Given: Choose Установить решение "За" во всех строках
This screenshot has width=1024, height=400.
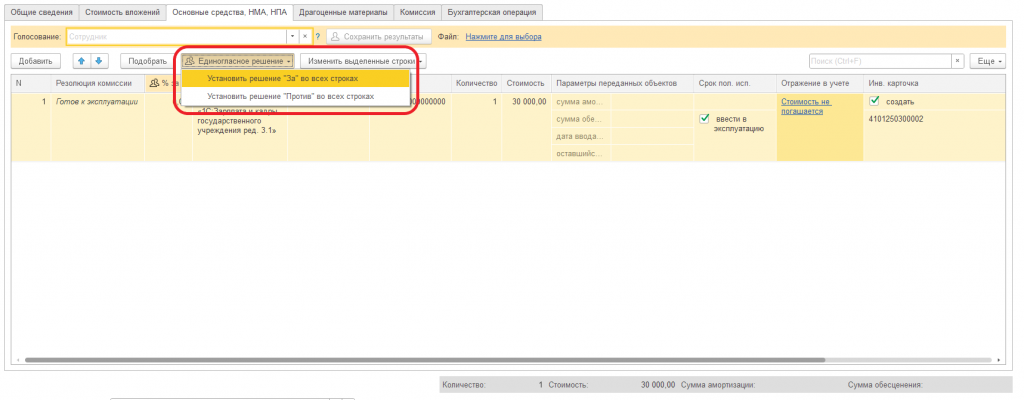Looking at the screenshot, I should [296, 78].
